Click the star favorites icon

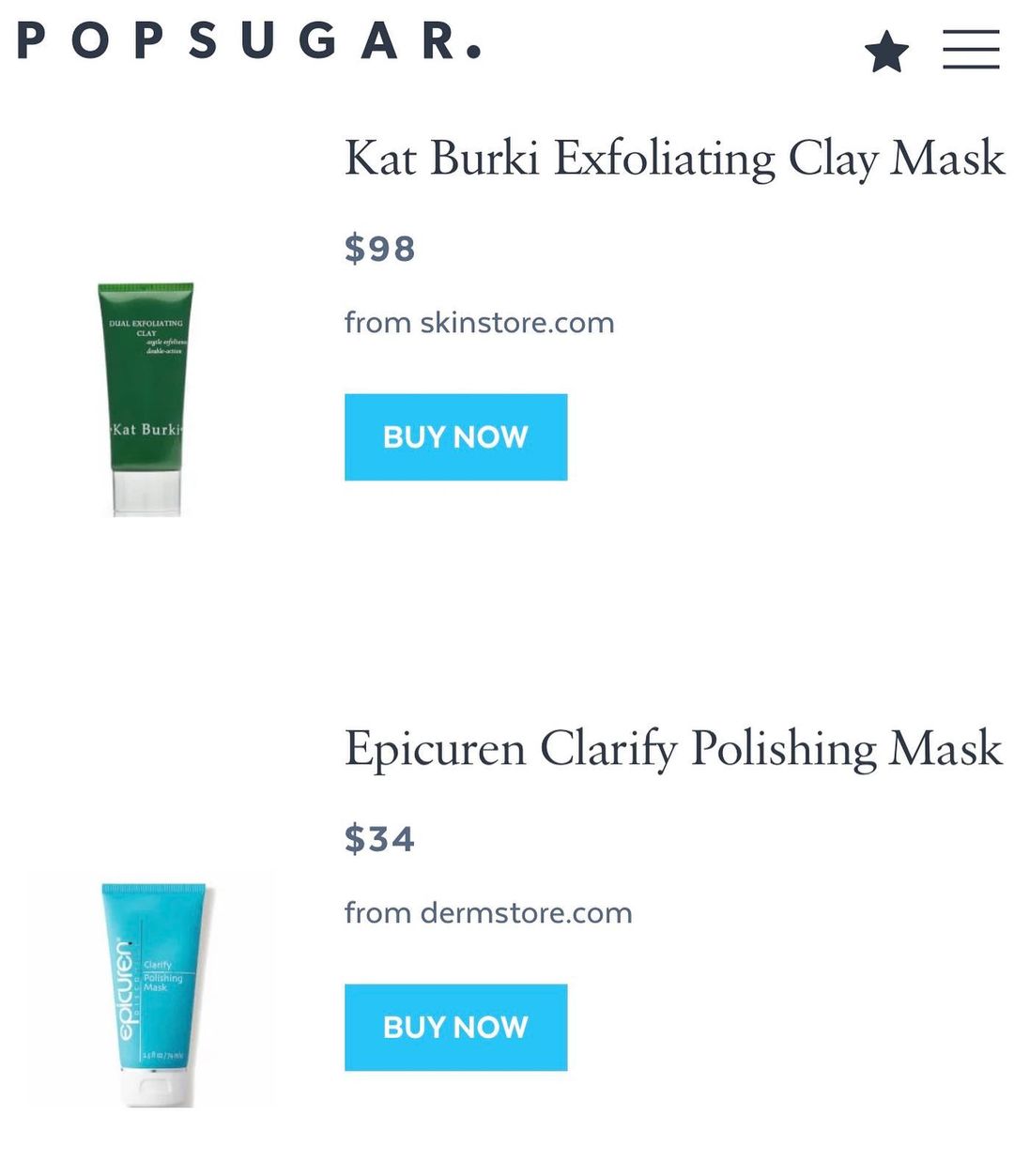[x=886, y=52]
